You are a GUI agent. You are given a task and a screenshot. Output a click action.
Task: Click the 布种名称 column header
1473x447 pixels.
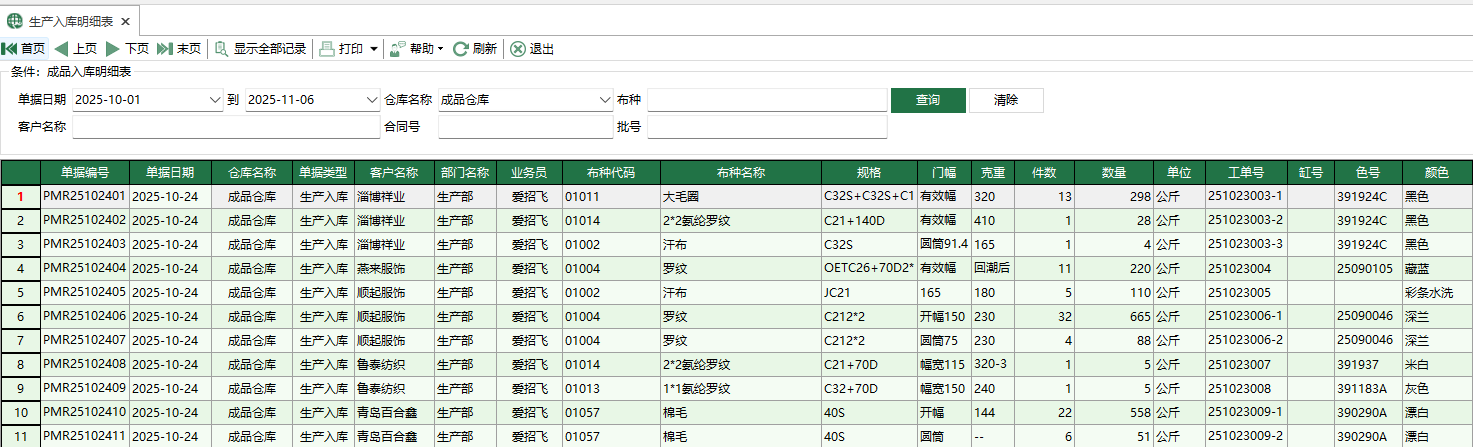[741, 172]
